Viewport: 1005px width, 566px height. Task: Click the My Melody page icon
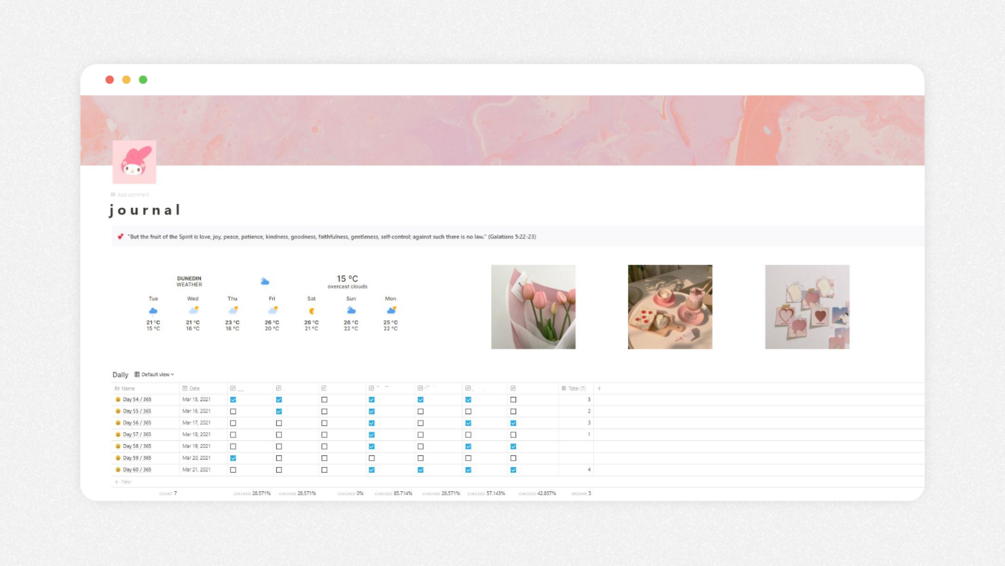pyautogui.click(x=134, y=162)
